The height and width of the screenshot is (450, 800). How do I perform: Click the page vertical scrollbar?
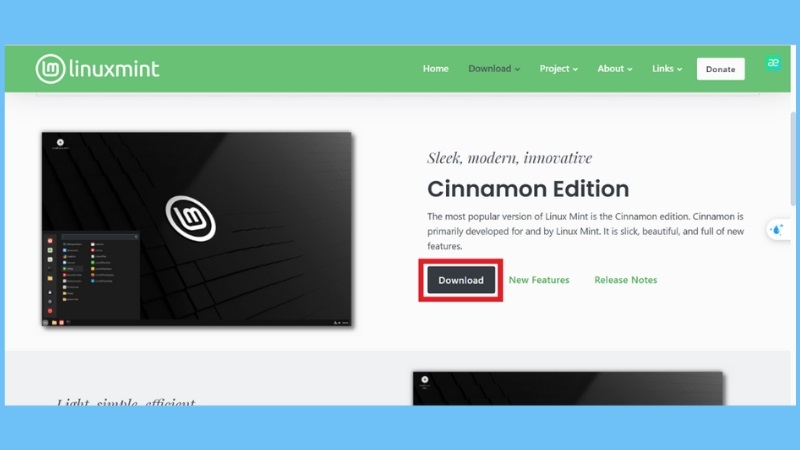click(793, 159)
